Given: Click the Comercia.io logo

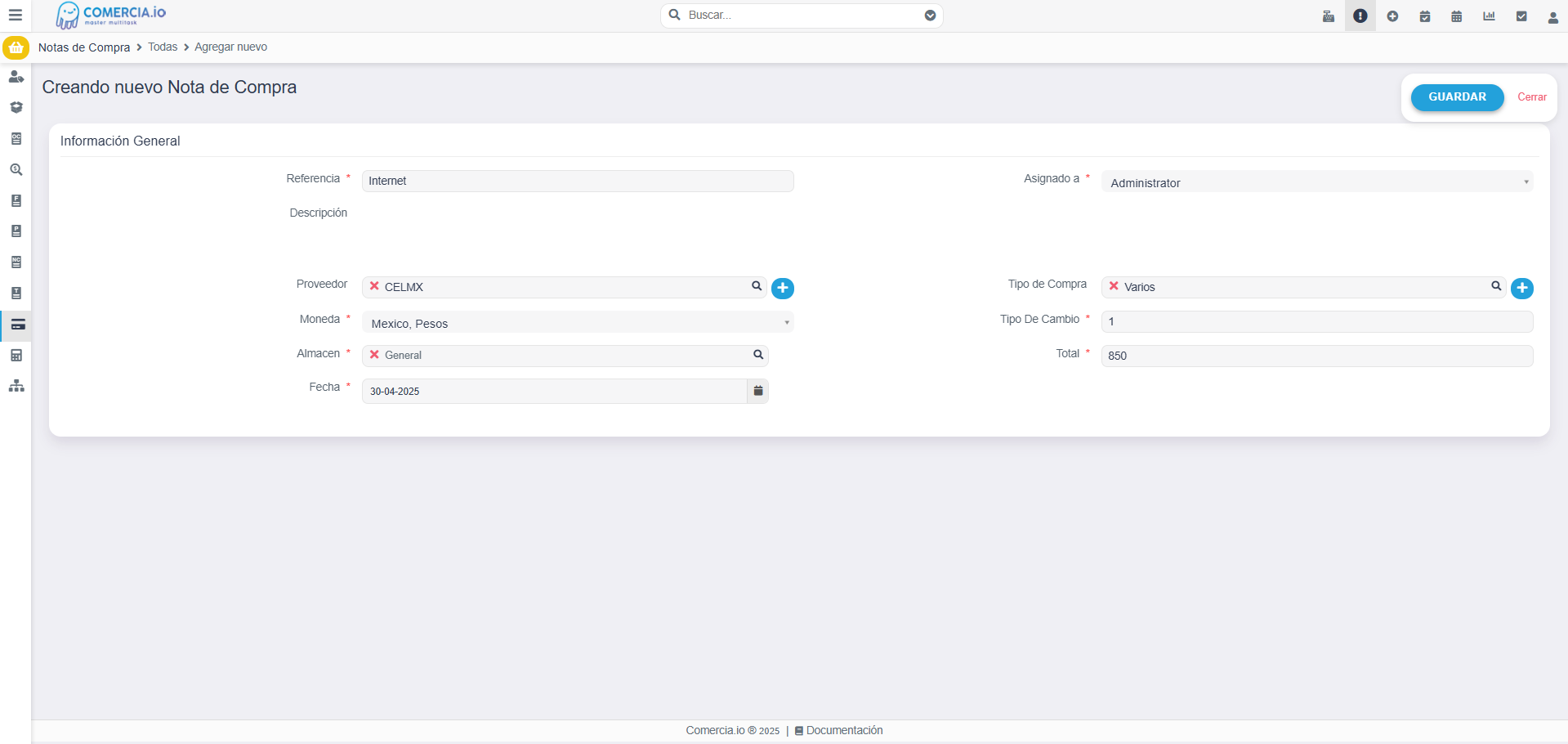Looking at the screenshot, I should 110,15.
